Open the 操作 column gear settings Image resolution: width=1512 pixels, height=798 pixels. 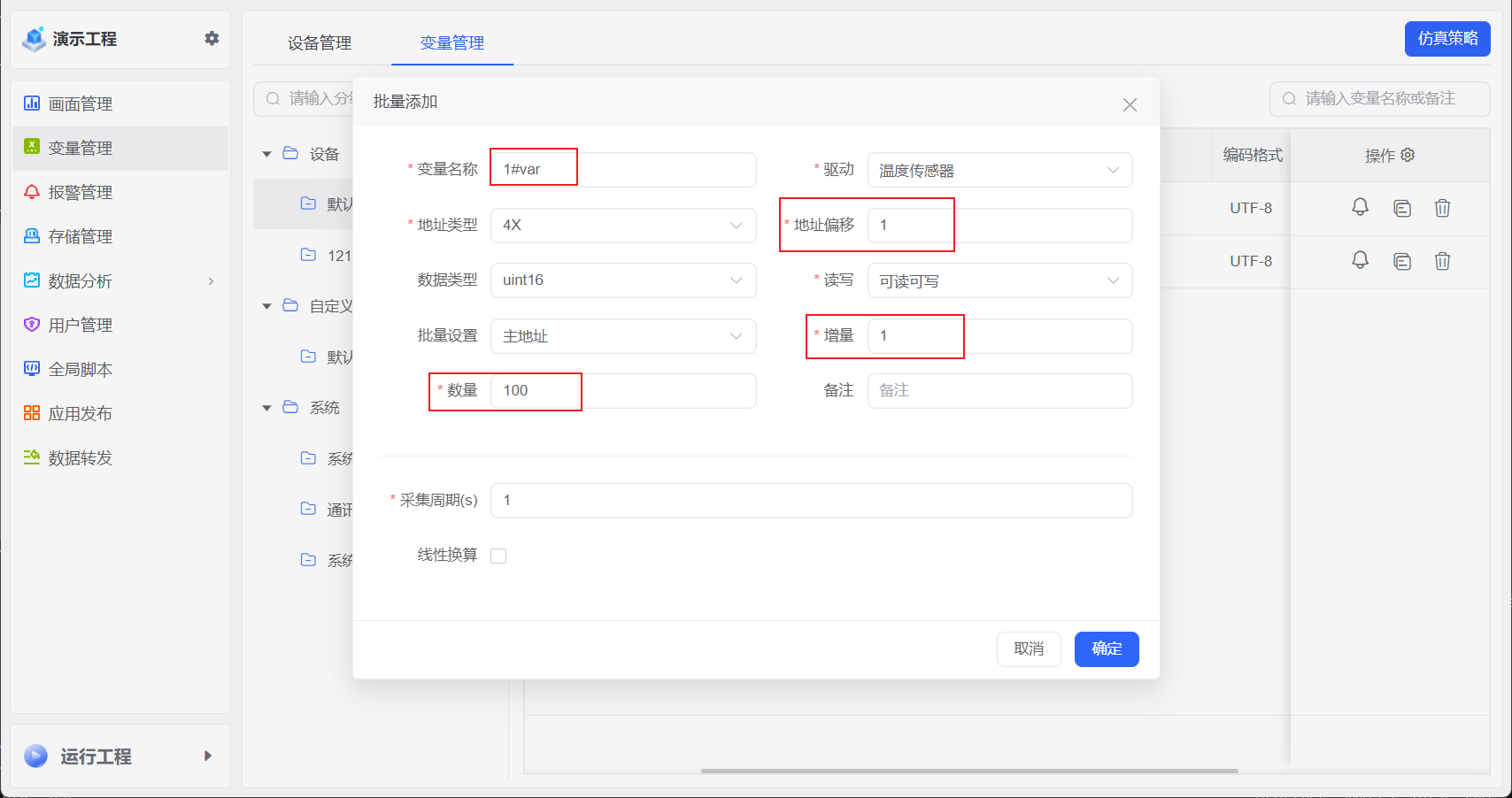coord(1408,155)
